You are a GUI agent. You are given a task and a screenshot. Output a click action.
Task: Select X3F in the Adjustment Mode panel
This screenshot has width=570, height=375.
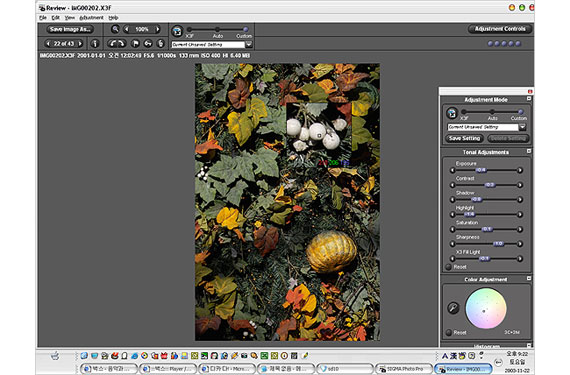[464, 112]
